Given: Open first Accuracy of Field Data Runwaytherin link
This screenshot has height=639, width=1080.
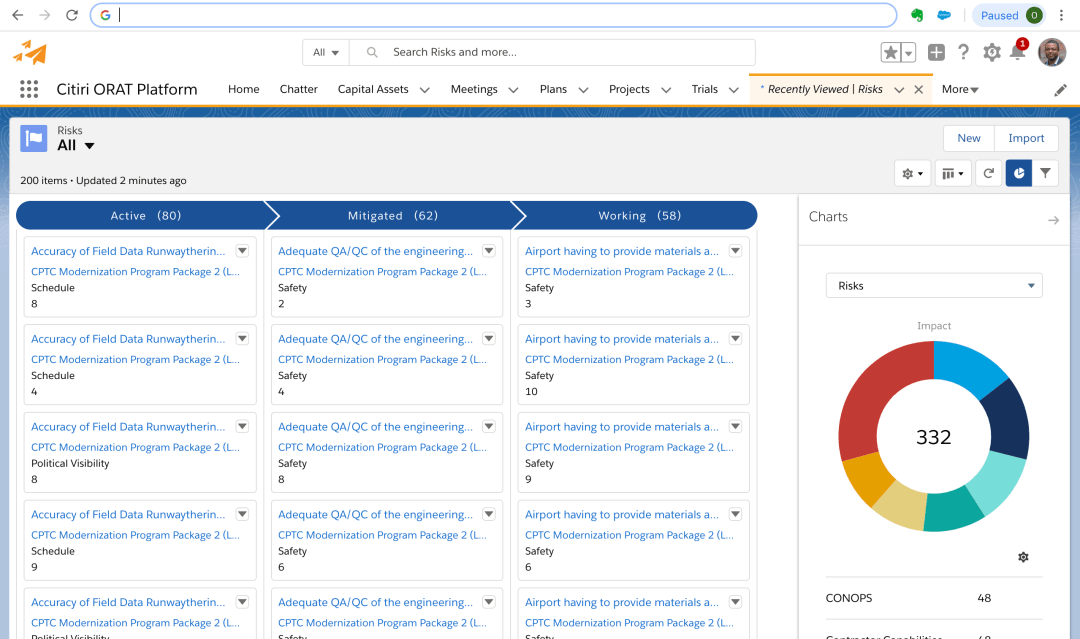Looking at the screenshot, I should [x=128, y=251].
